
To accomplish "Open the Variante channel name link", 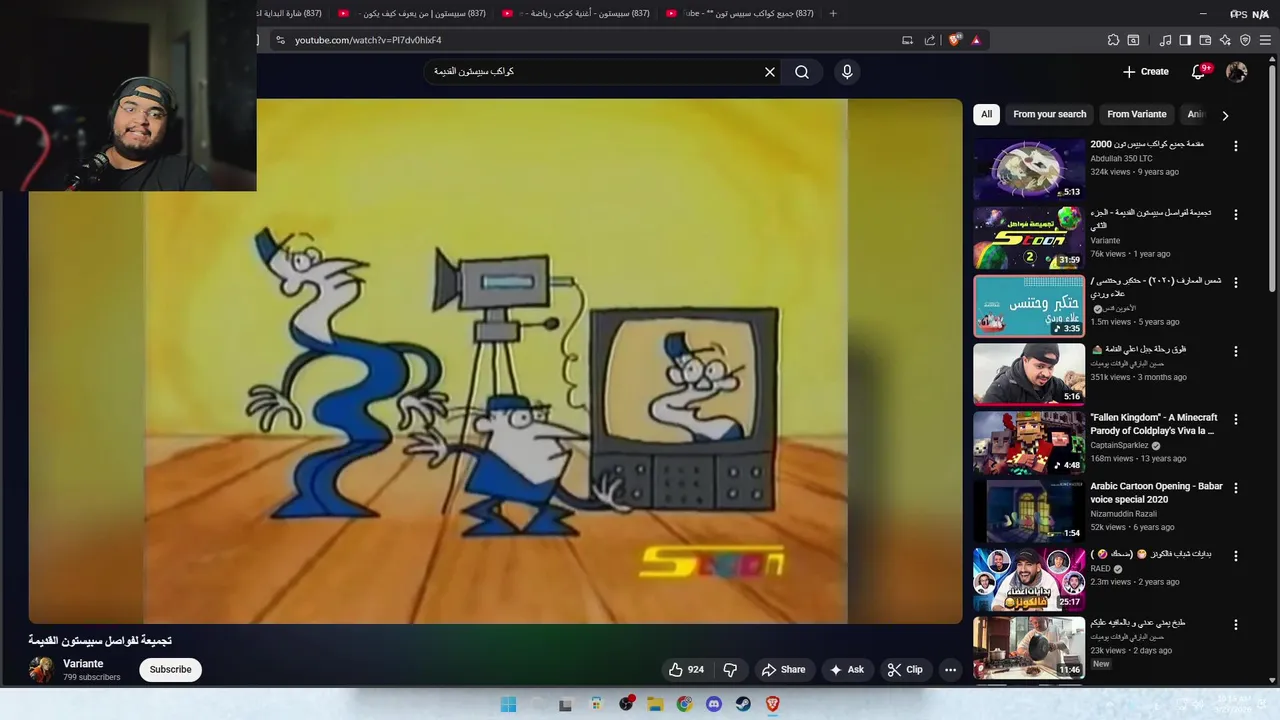I will point(83,664).
